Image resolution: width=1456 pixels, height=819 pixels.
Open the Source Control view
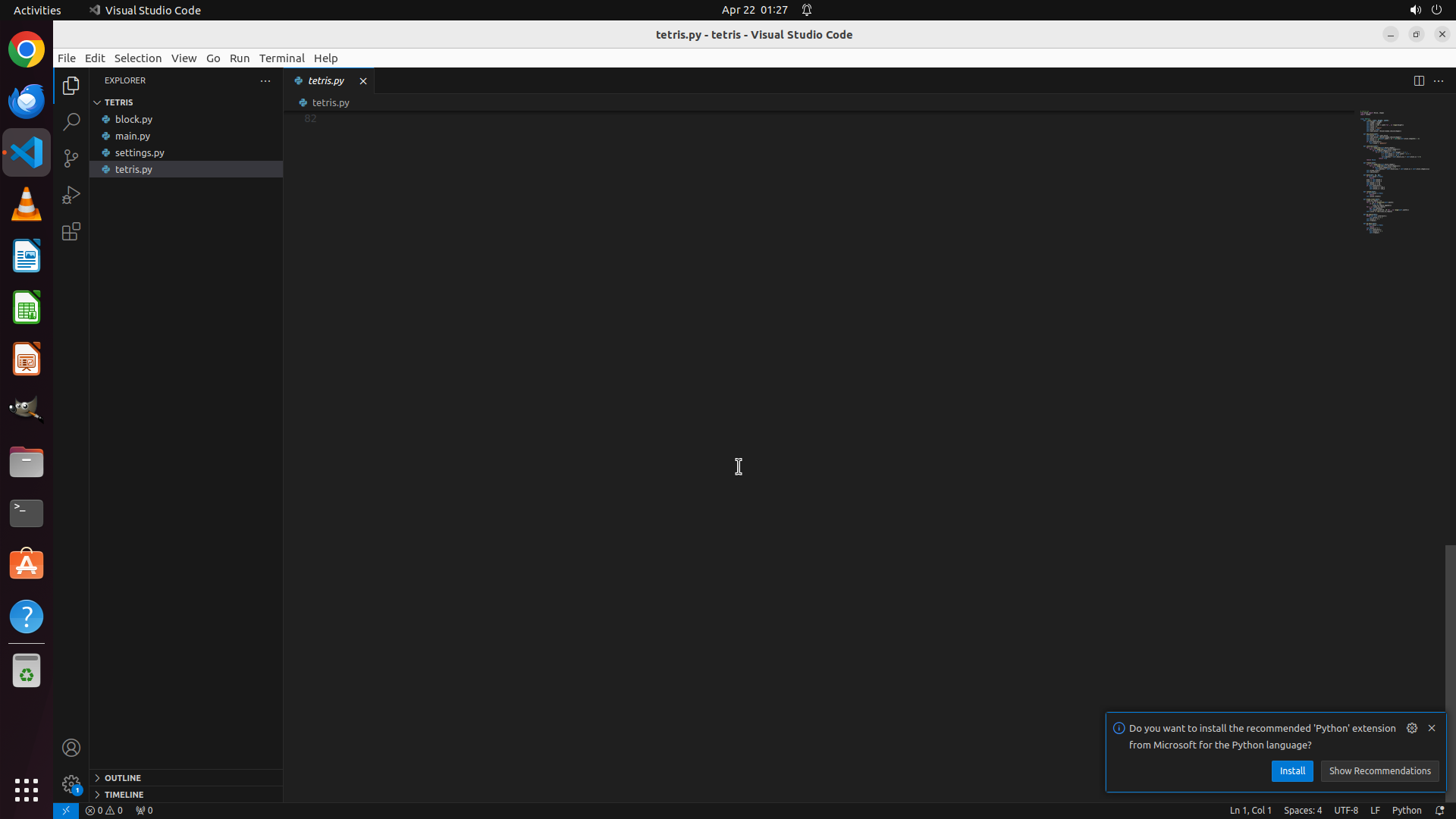(x=71, y=158)
